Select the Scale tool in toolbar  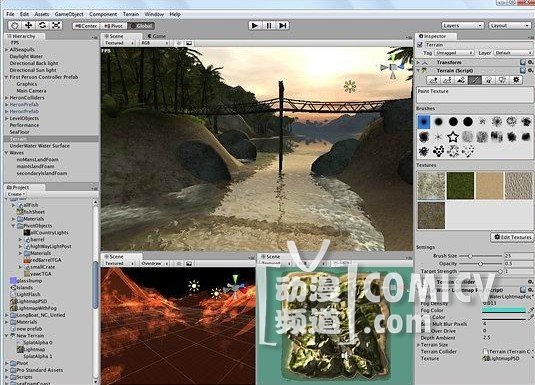coord(56,25)
